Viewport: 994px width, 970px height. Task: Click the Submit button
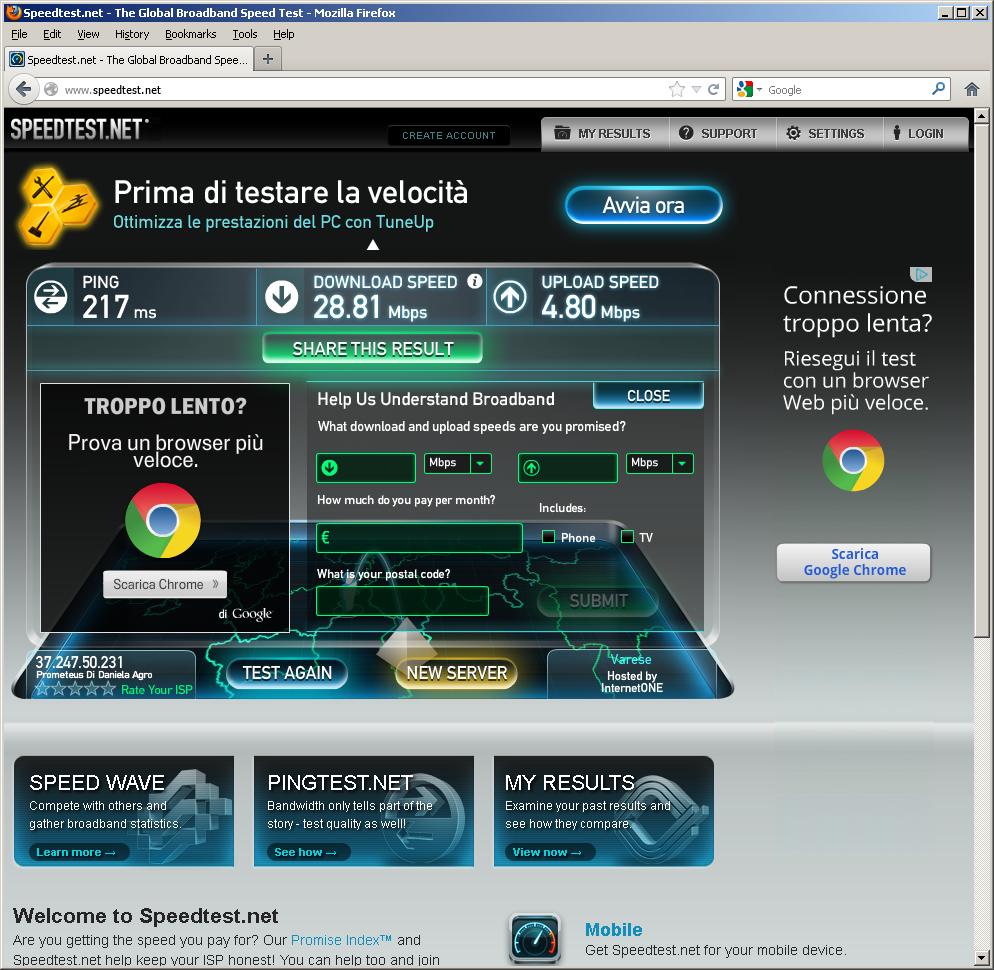tap(598, 601)
